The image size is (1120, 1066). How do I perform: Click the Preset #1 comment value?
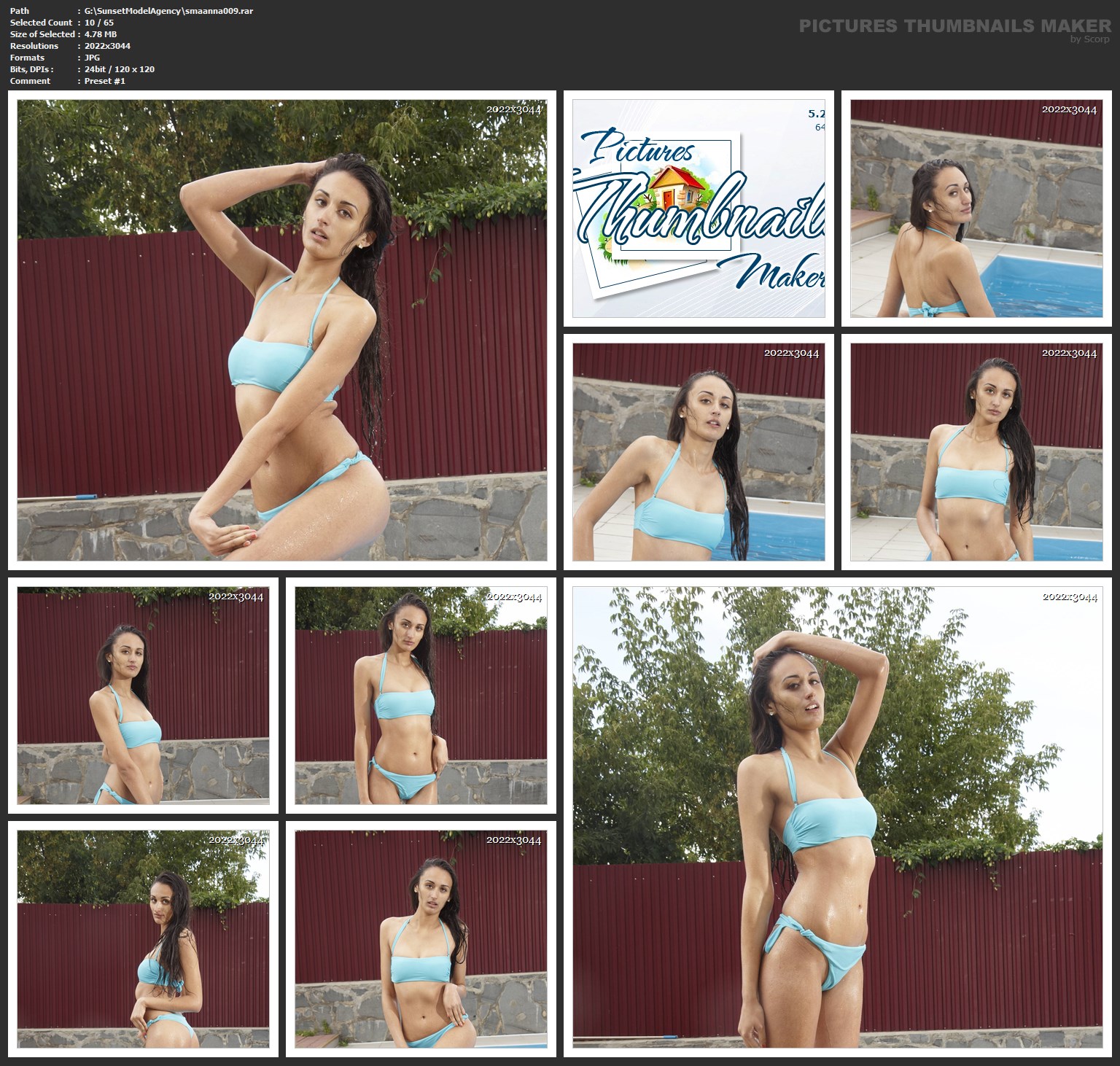104,81
